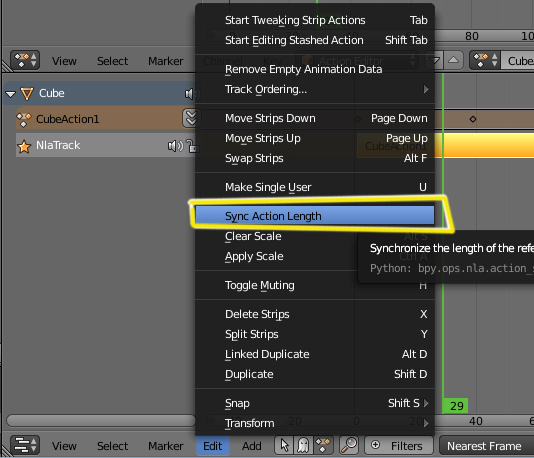Screen dimensions: 534x458
Task: Choose Linked Duplicate
Action: [x=315, y=354]
